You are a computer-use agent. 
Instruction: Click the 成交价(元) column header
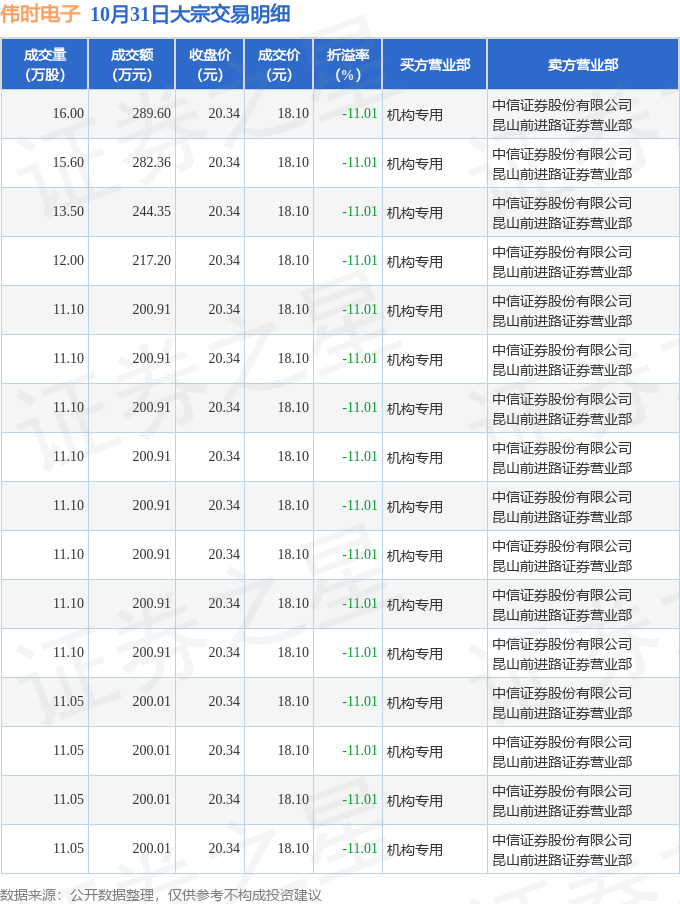coord(279,65)
